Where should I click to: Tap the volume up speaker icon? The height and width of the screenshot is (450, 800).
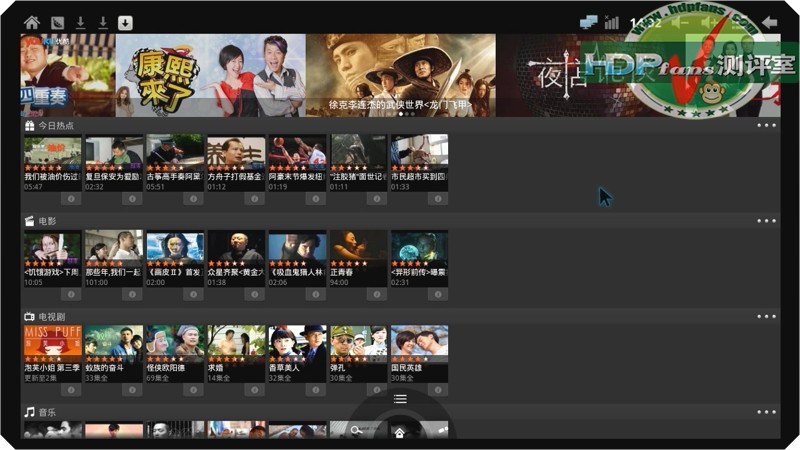(x=710, y=23)
